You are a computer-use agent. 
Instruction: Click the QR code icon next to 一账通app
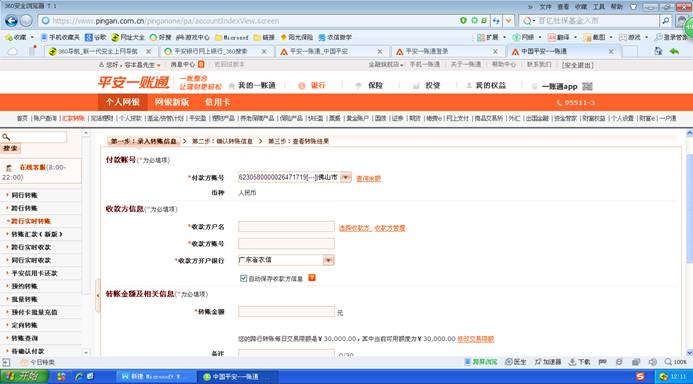point(587,86)
